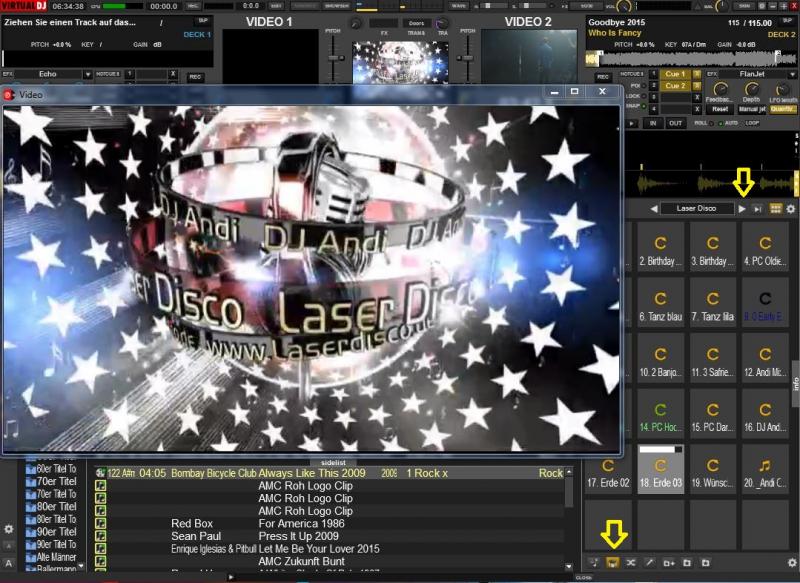Switch to WAVE view in top bar
The image size is (800, 583).
point(458,6)
